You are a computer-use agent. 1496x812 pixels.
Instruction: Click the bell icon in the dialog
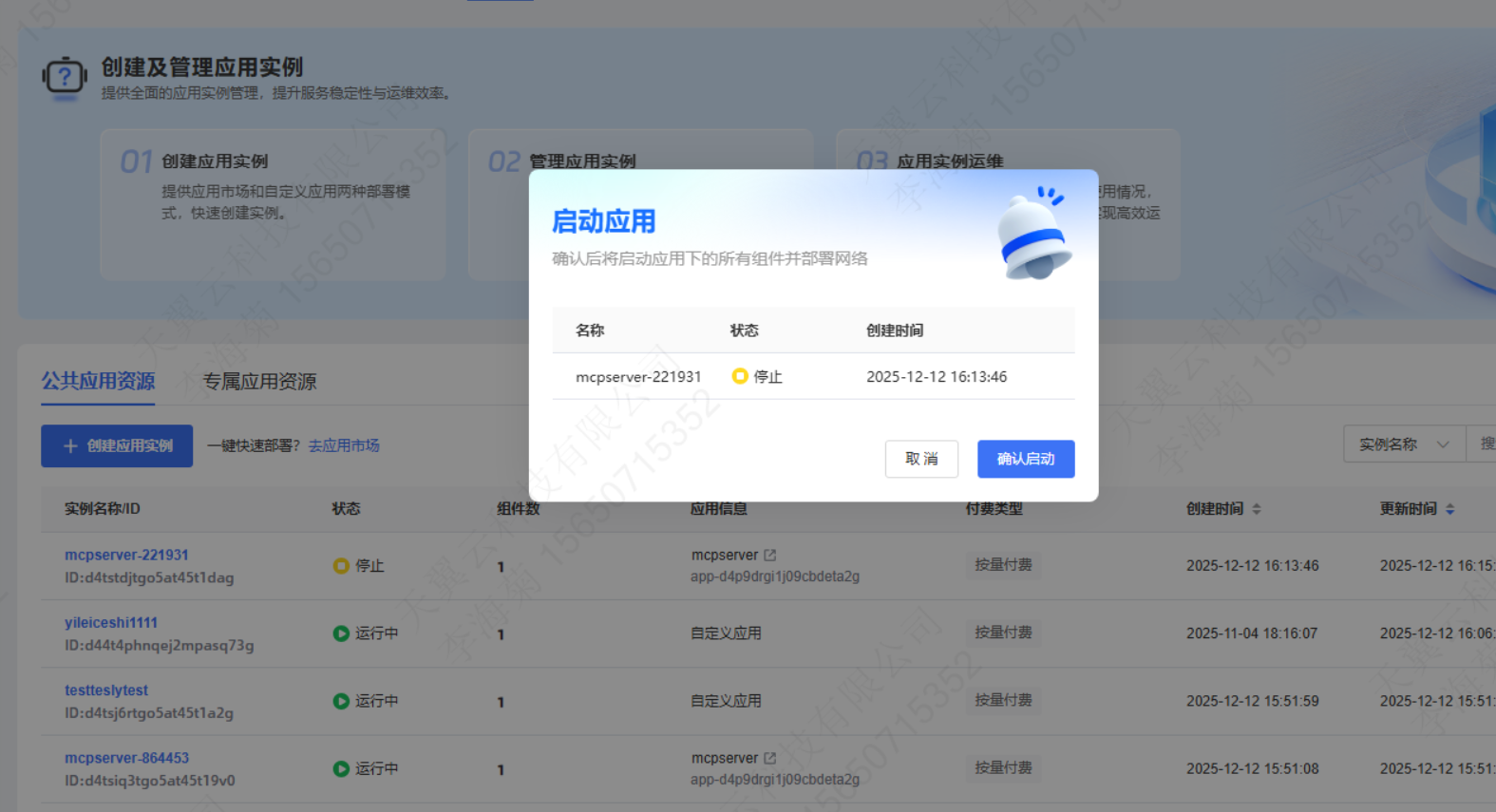(1033, 235)
